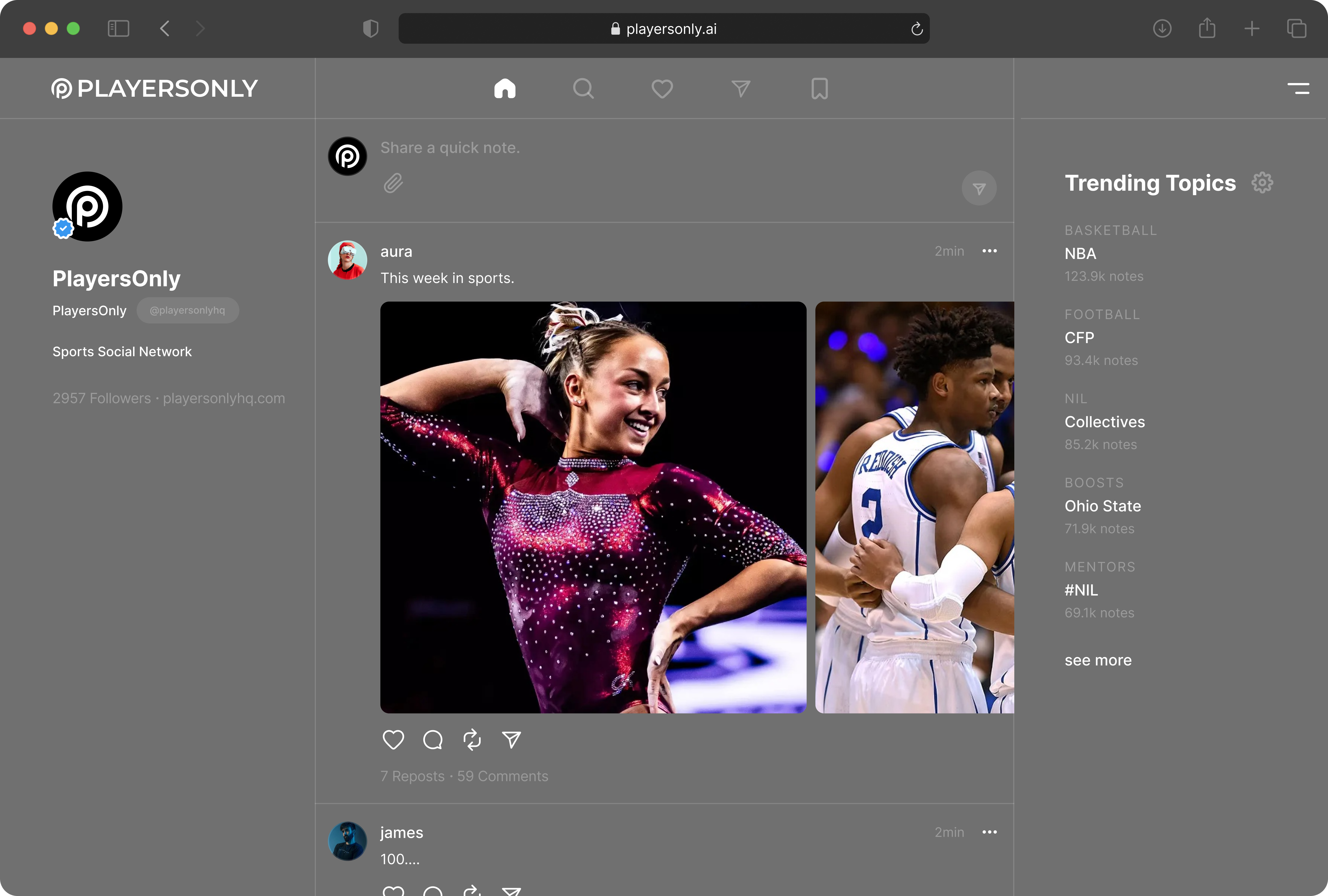Click the privacy shield icon in Safari
1328x896 pixels.
(x=370, y=29)
